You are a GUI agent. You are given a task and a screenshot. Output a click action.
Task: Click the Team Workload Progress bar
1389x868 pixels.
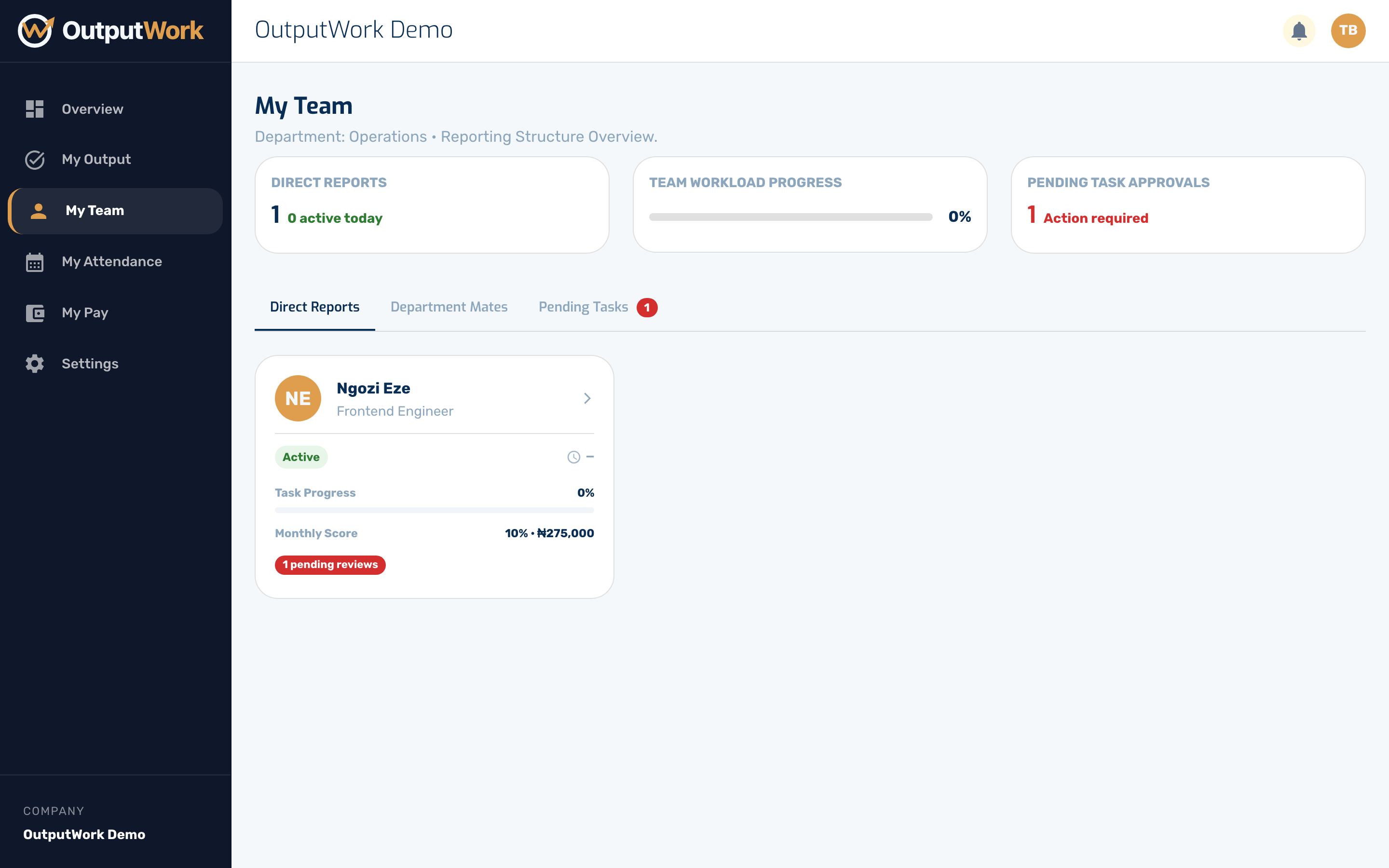(790, 217)
